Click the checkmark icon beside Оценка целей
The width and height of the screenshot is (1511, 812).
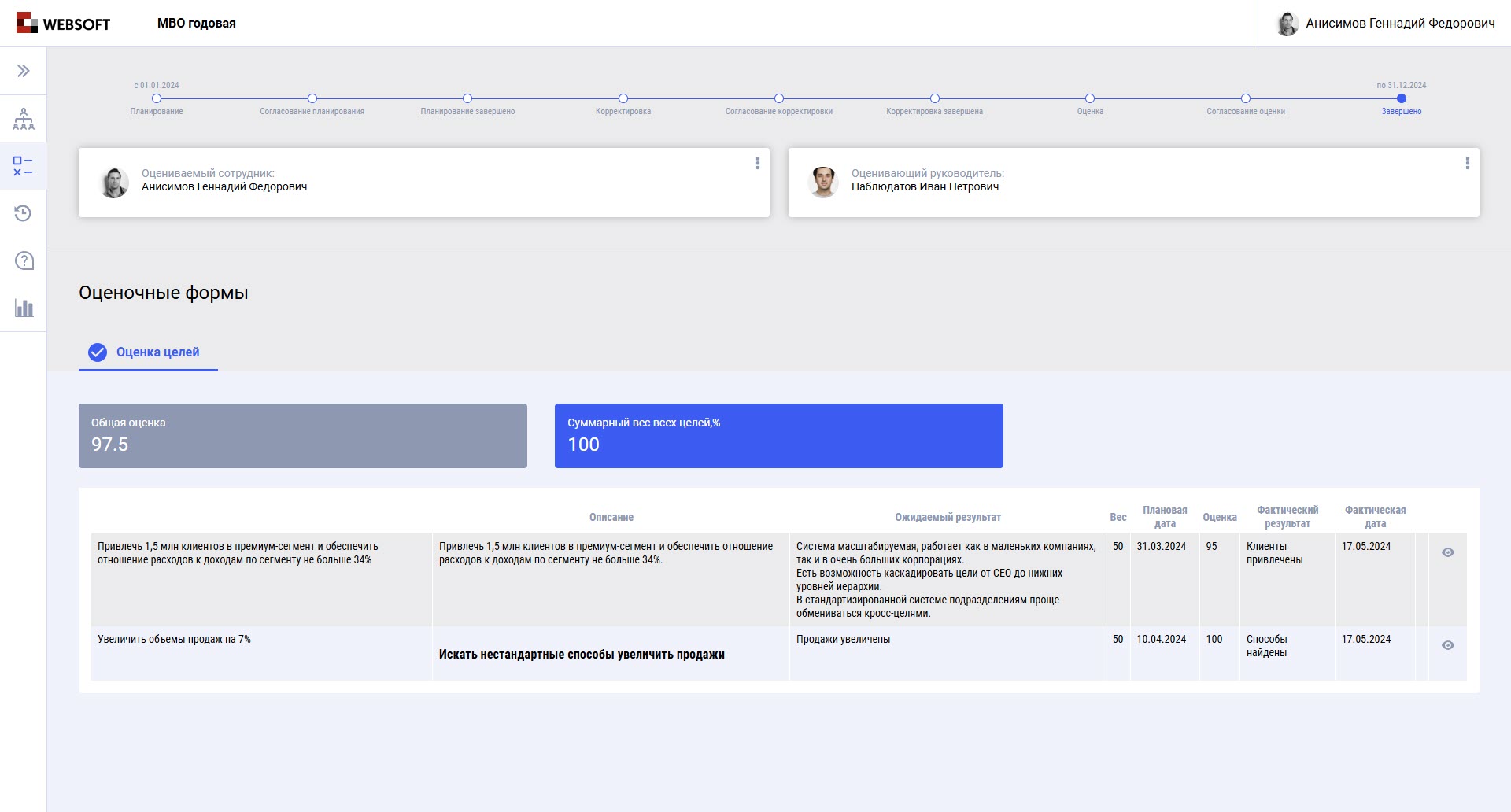tap(97, 352)
